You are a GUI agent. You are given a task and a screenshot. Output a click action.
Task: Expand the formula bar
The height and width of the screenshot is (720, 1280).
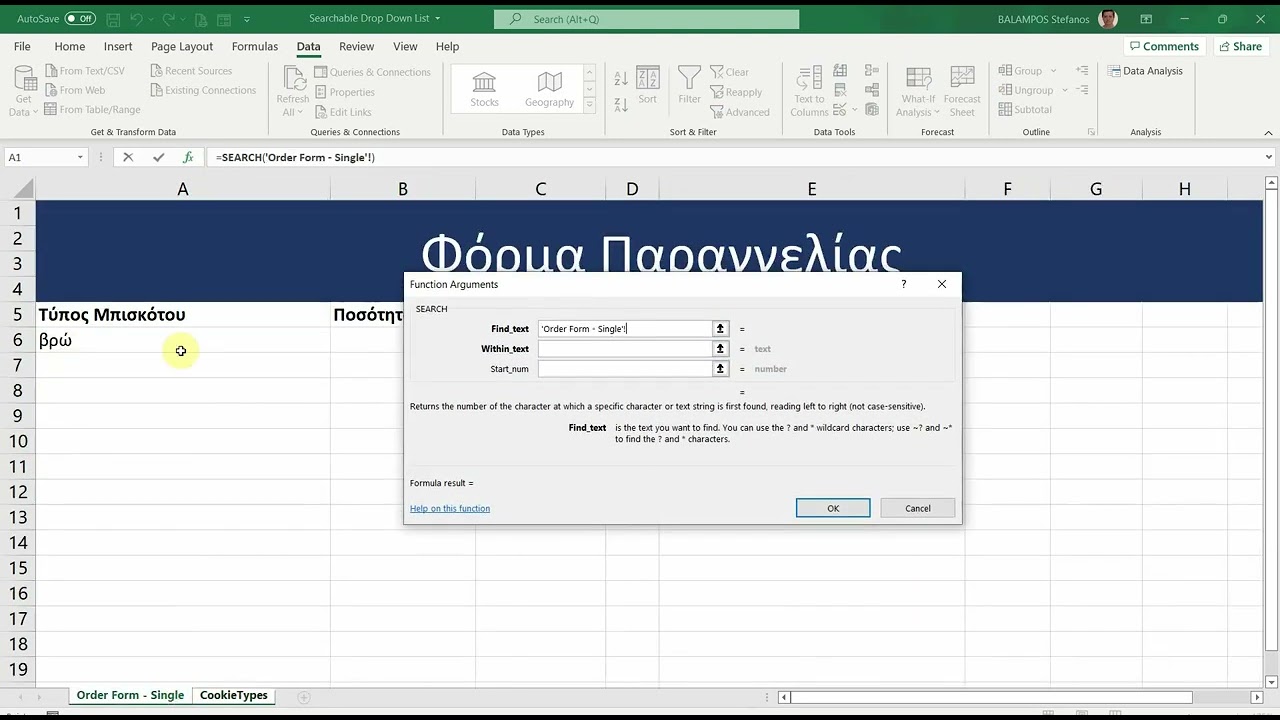click(x=1269, y=157)
